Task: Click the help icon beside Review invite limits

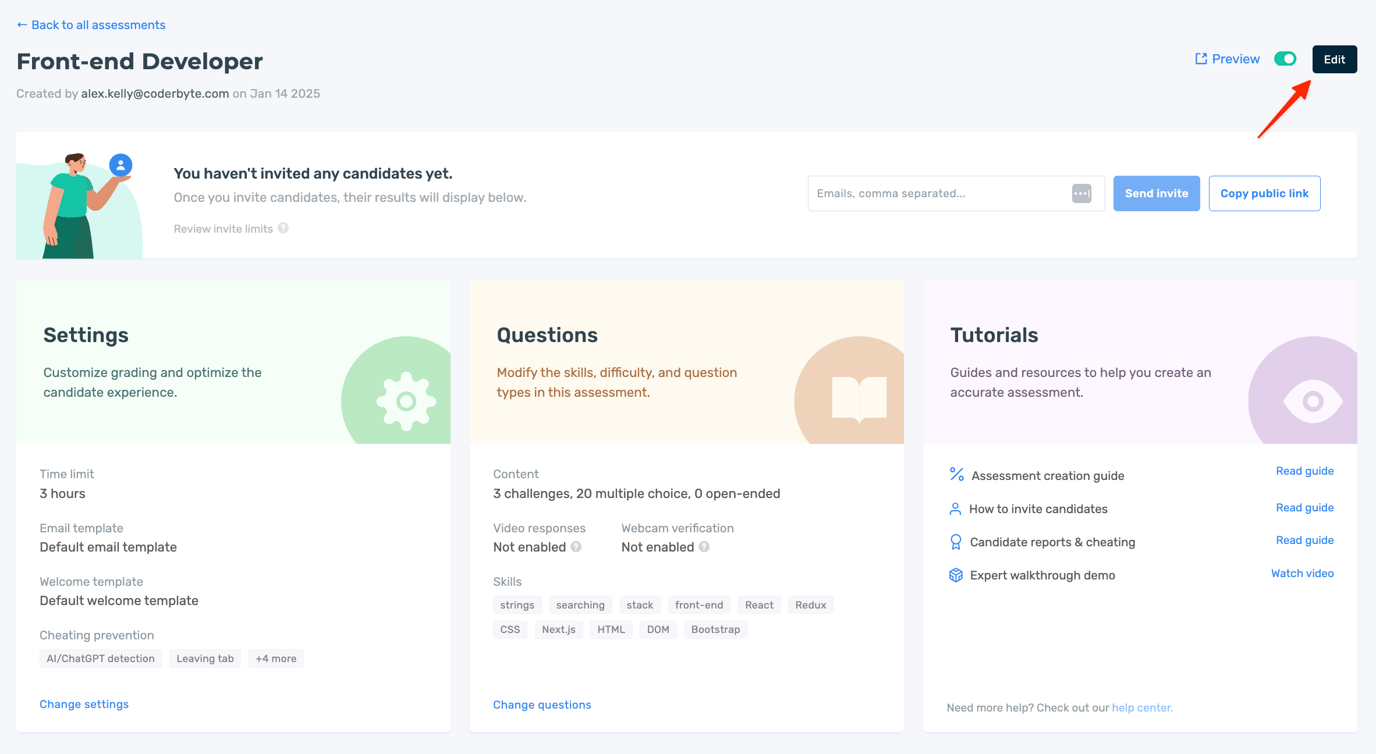Action: [x=285, y=228]
